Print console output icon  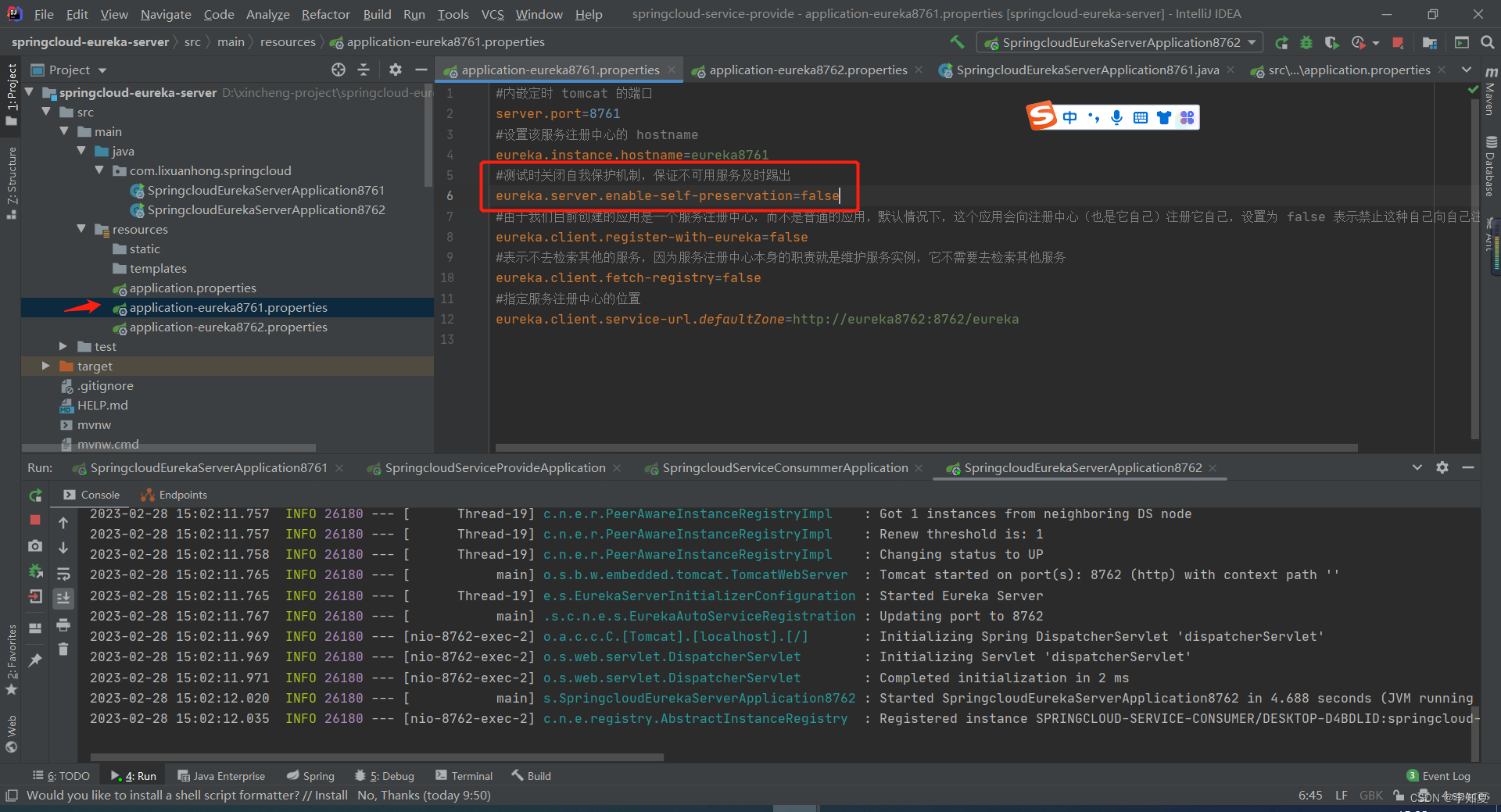point(63,624)
